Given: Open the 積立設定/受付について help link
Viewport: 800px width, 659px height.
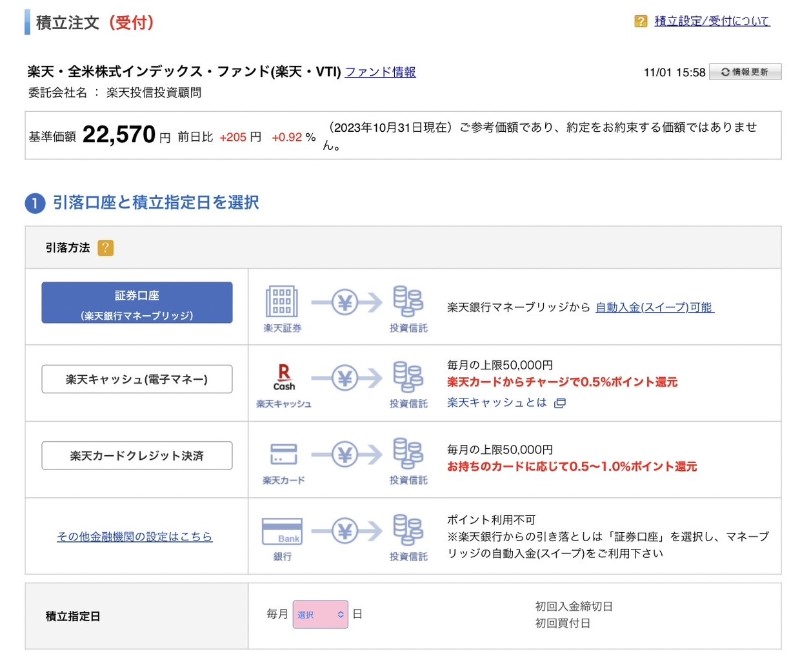Looking at the screenshot, I should coord(712,21).
